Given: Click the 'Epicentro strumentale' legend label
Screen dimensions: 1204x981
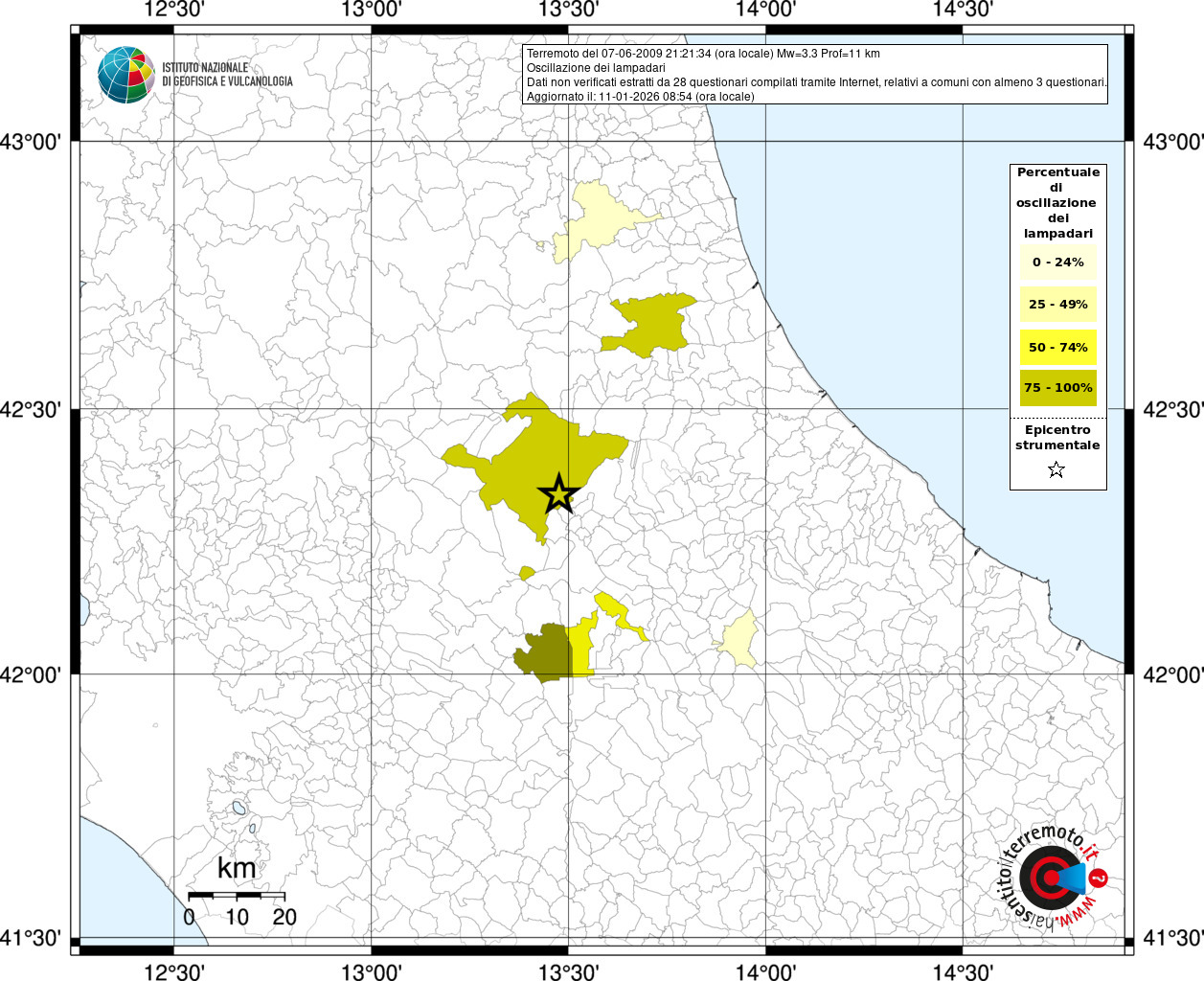Looking at the screenshot, I should coord(1057,438).
